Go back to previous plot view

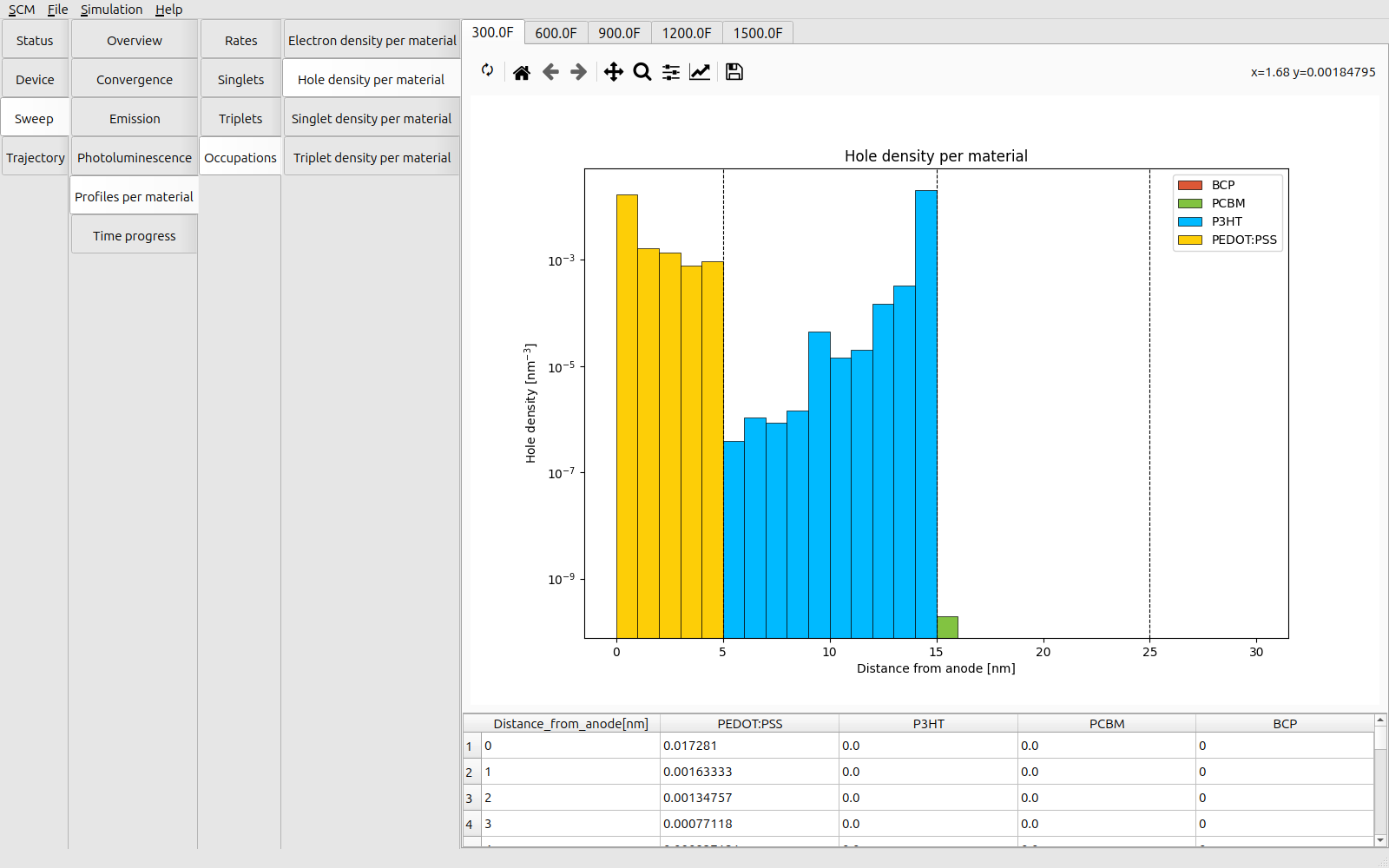click(550, 72)
